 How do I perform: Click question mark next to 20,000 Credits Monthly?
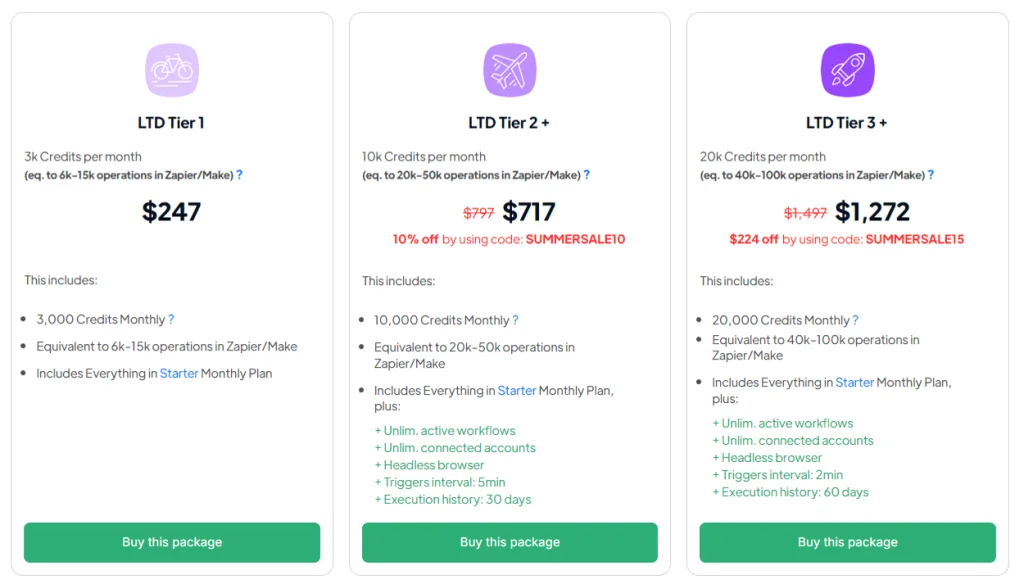856,321
